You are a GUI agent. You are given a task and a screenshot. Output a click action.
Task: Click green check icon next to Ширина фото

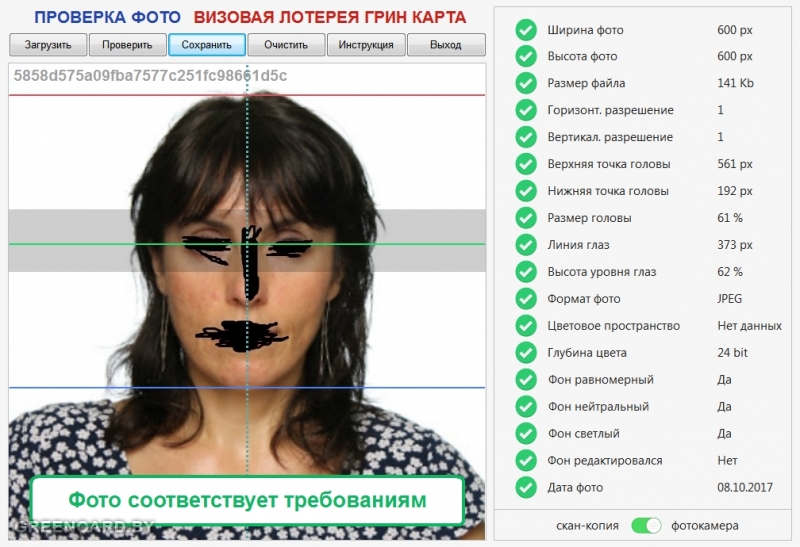[526, 30]
